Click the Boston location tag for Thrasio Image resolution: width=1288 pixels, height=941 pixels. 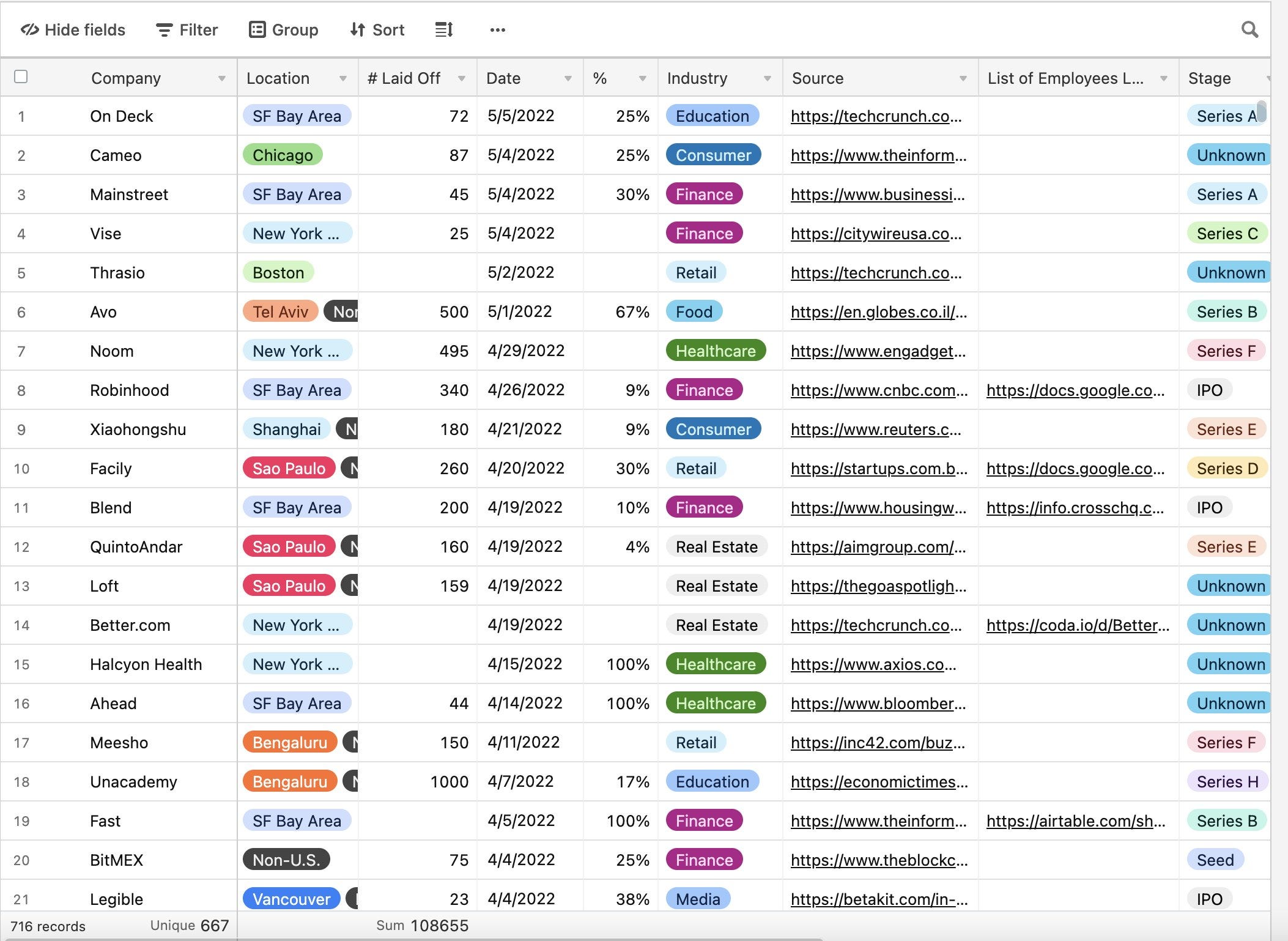point(278,273)
